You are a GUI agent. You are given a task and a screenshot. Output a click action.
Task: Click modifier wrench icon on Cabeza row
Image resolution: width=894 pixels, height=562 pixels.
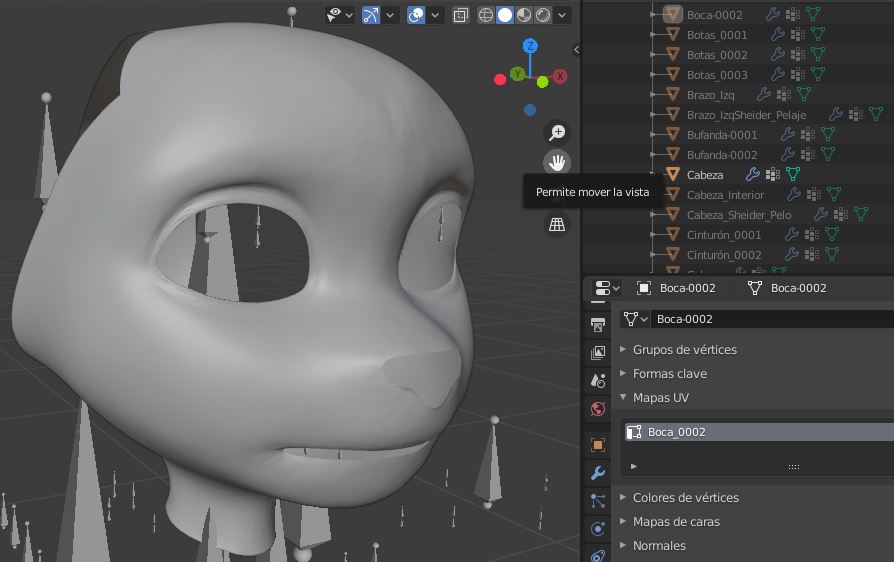pos(753,174)
